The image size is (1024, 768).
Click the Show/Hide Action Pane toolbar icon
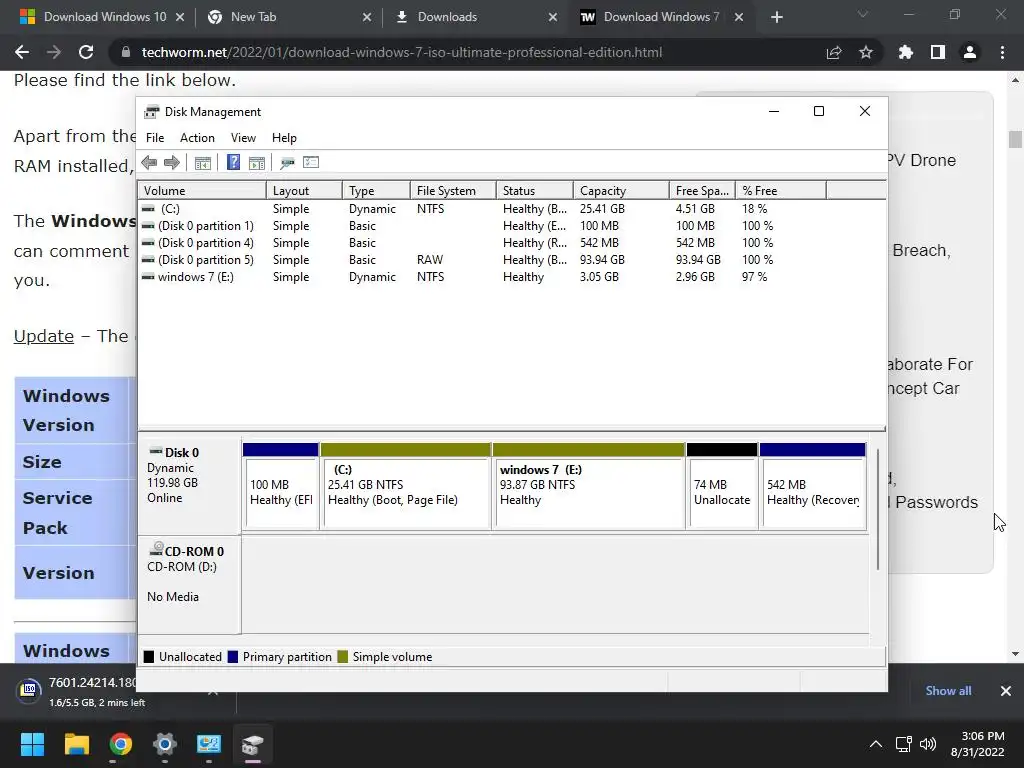point(257,163)
